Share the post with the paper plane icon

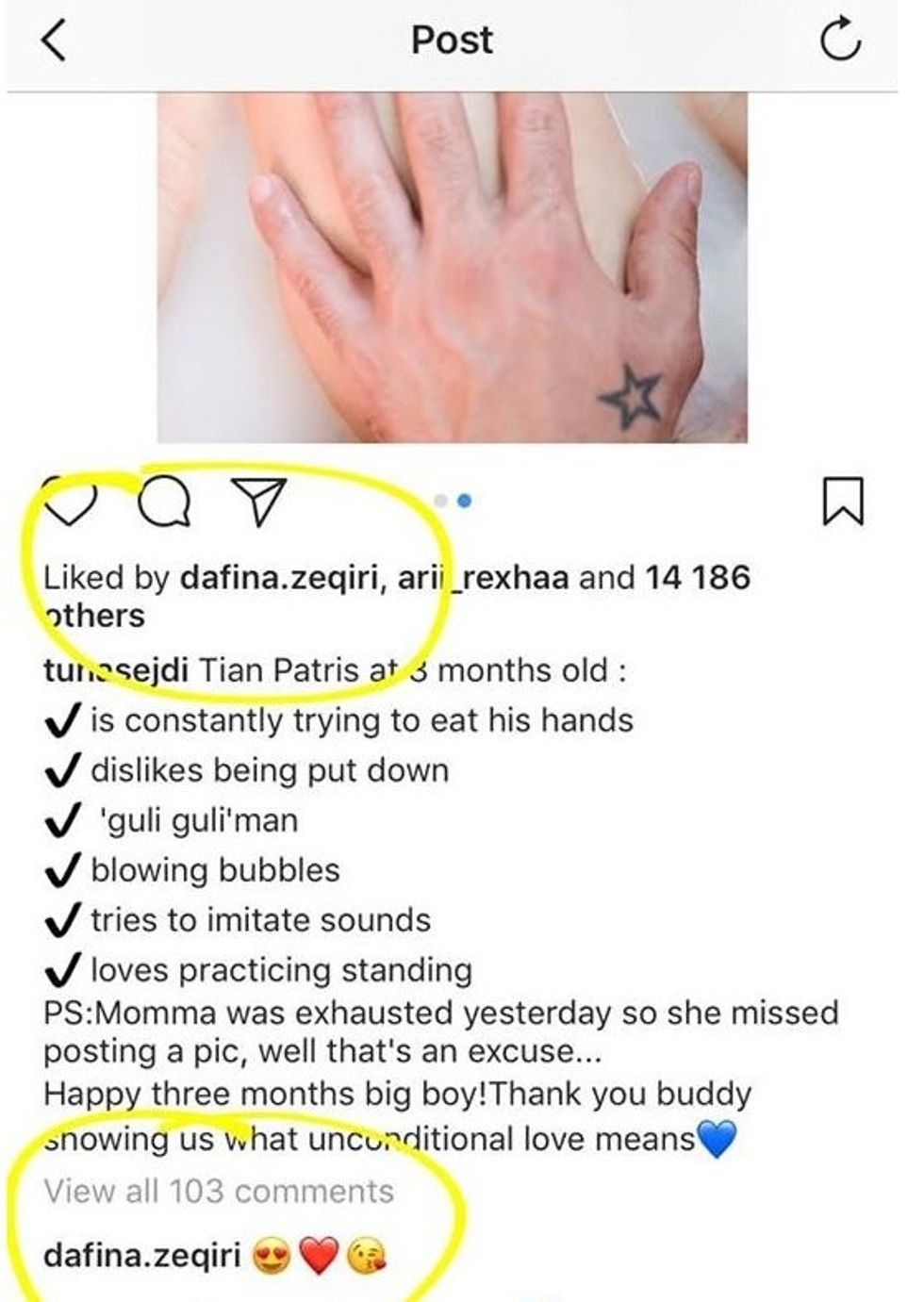(x=258, y=501)
